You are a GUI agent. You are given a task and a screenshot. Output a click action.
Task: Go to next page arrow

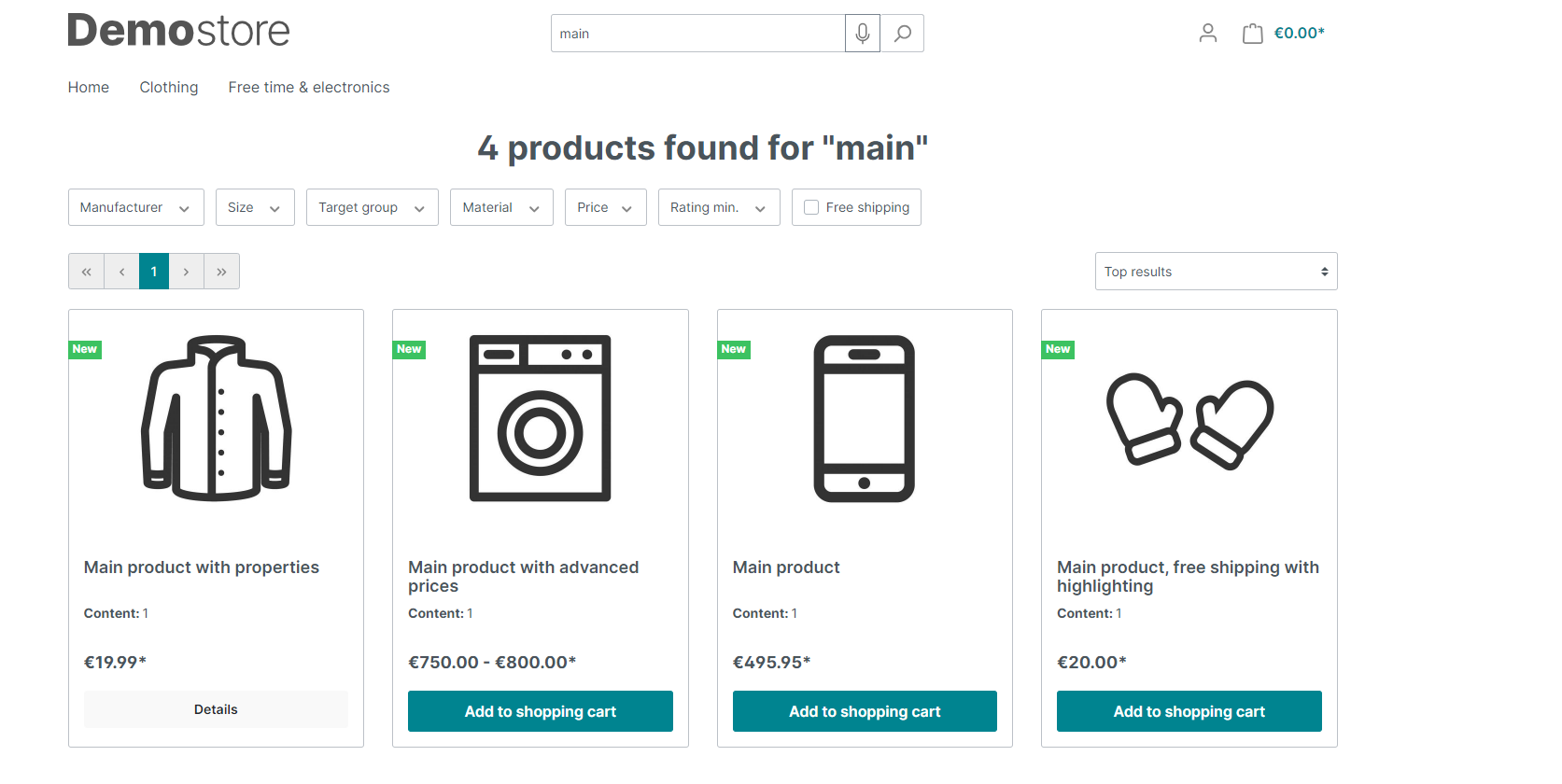[186, 272]
